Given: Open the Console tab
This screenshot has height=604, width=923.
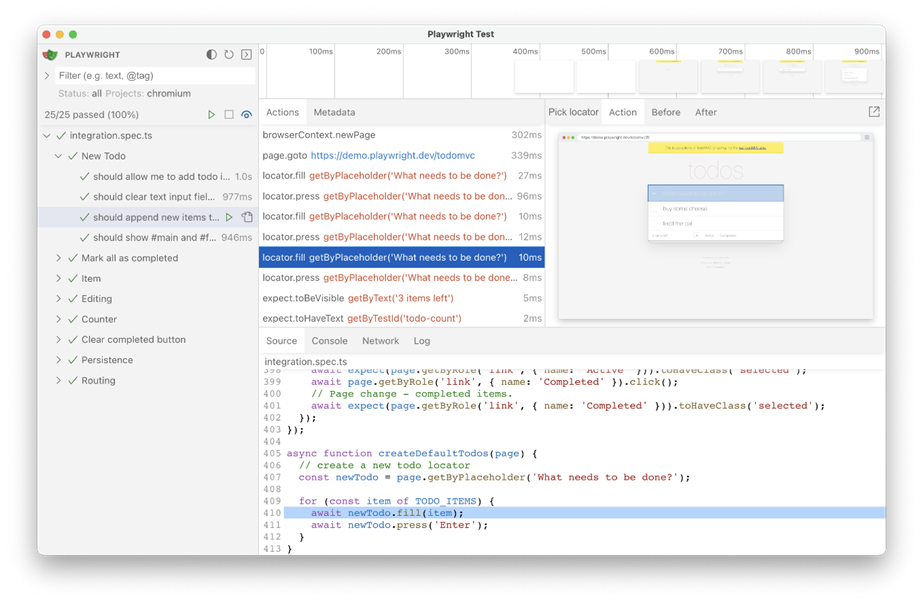Looking at the screenshot, I should click(x=329, y=341).
